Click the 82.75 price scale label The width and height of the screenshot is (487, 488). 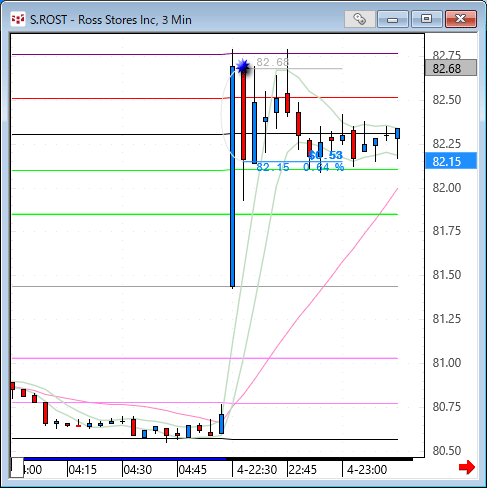447,55
